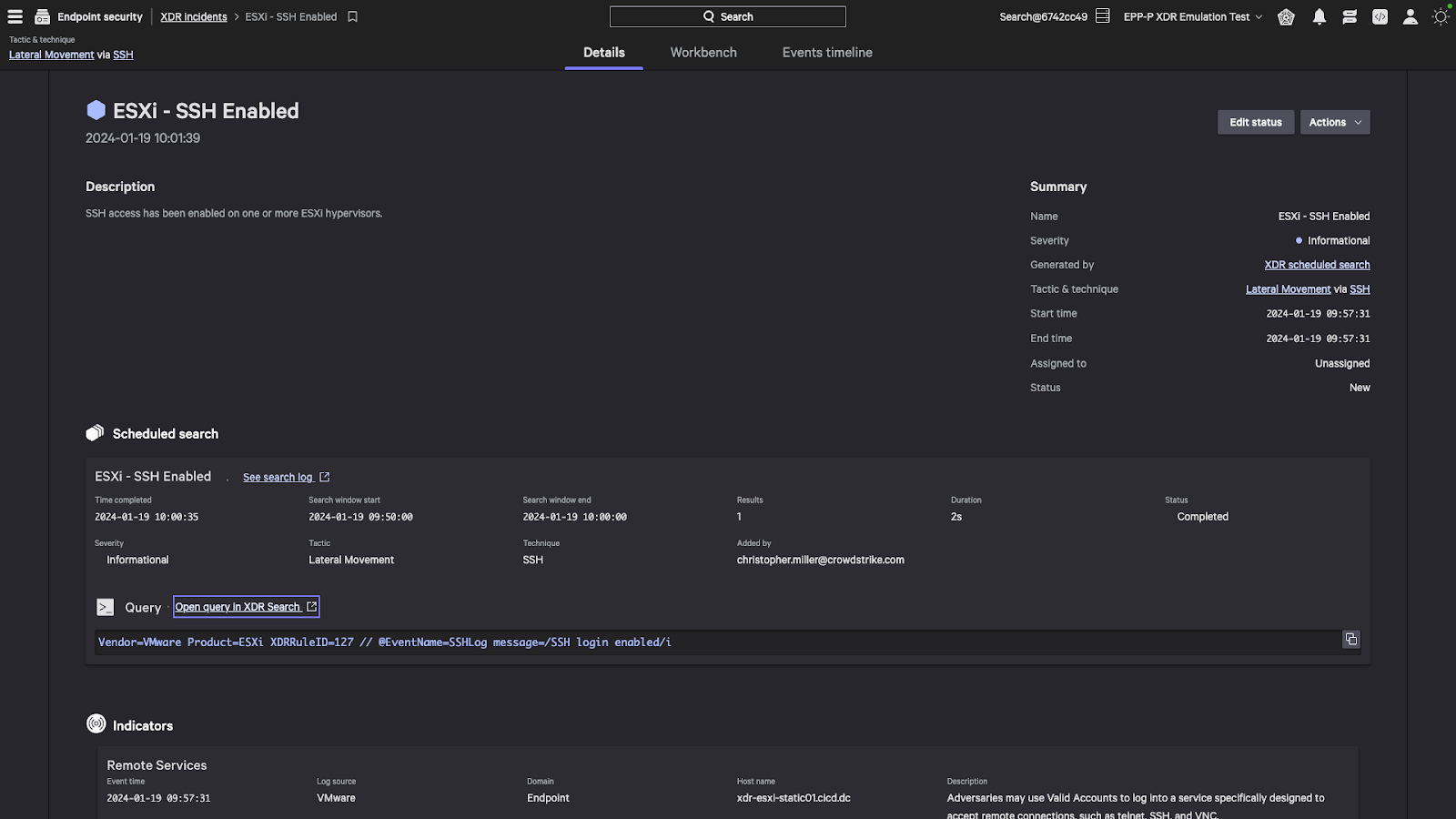1456x819 pixels.
Task: Click the incident timestamp 2024-01-19 10:01:39
Action: (x=143, y=138)
